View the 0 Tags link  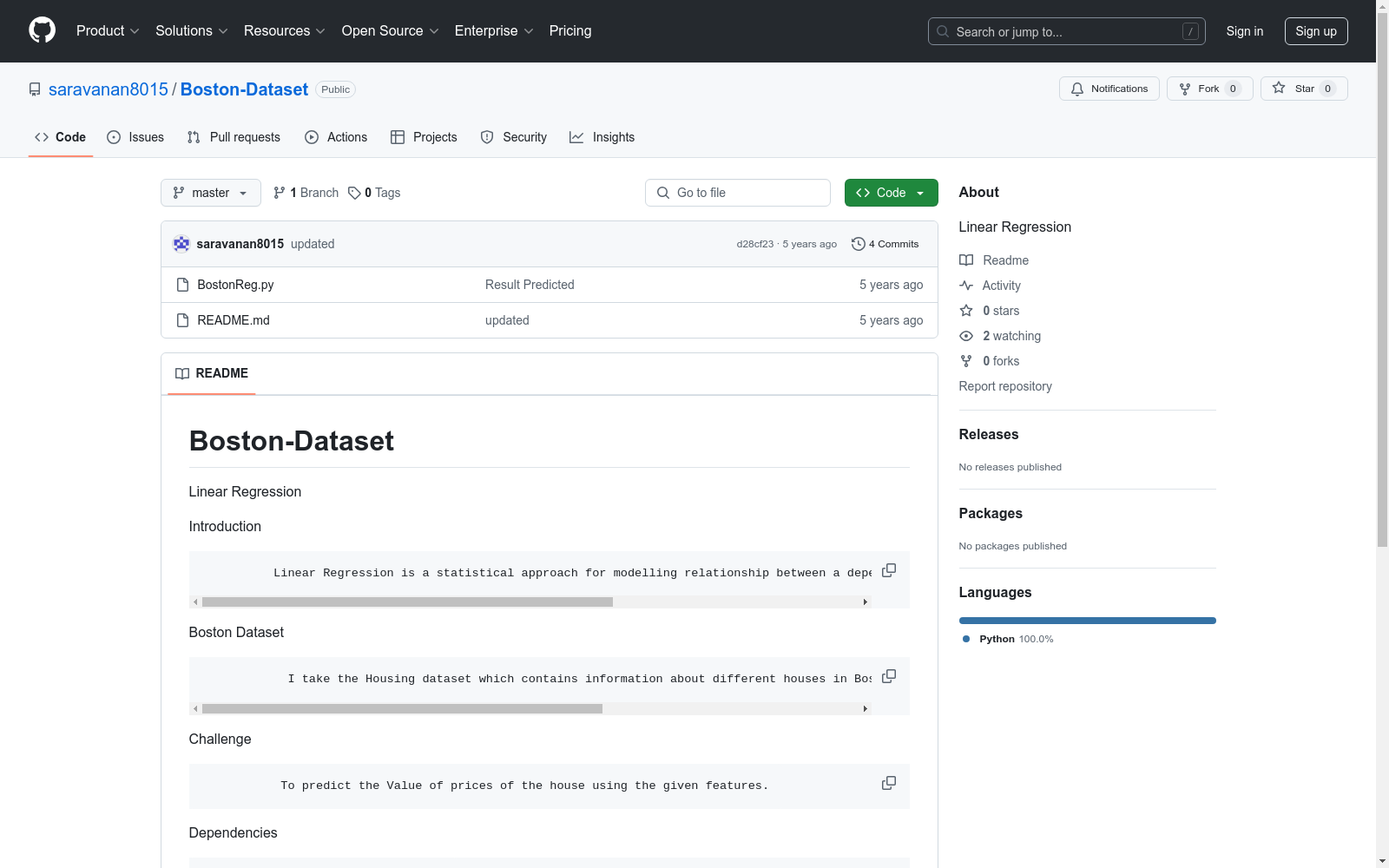pyautogui.click(x=374, y=193)
